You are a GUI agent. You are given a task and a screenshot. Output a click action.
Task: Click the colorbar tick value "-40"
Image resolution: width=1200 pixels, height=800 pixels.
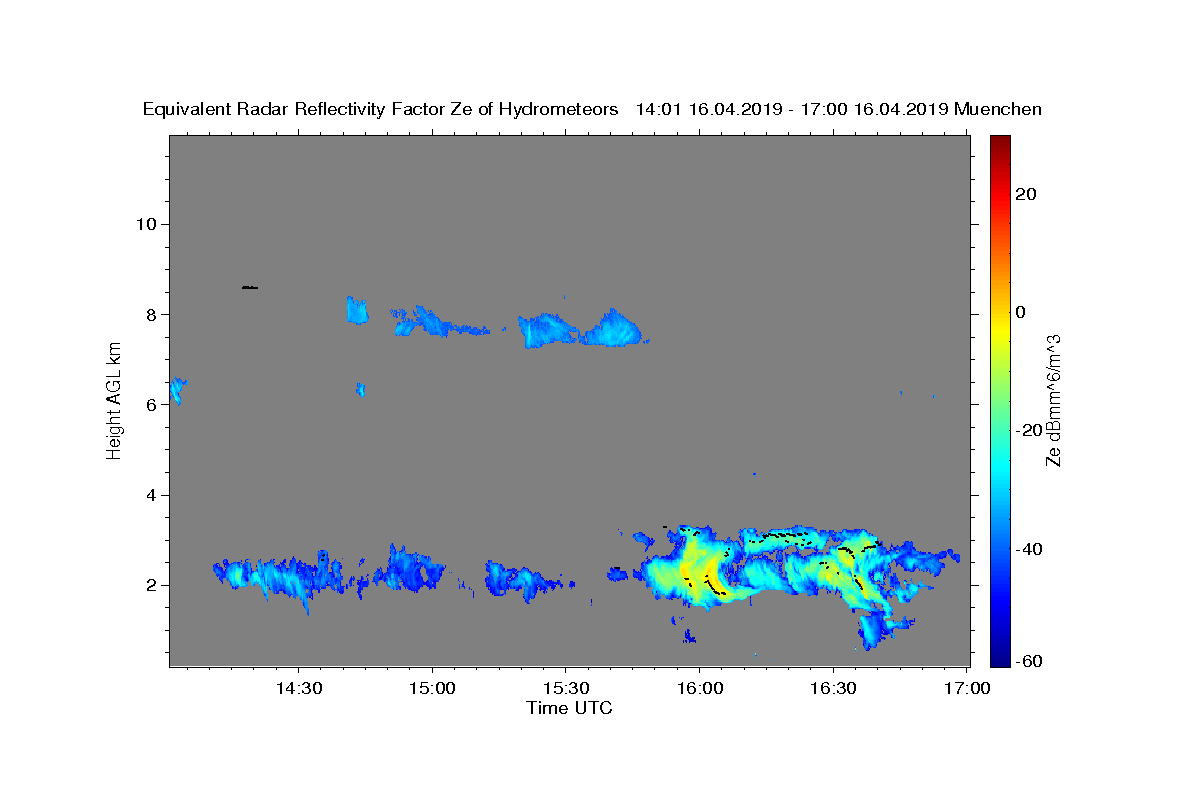(1028, 548)
